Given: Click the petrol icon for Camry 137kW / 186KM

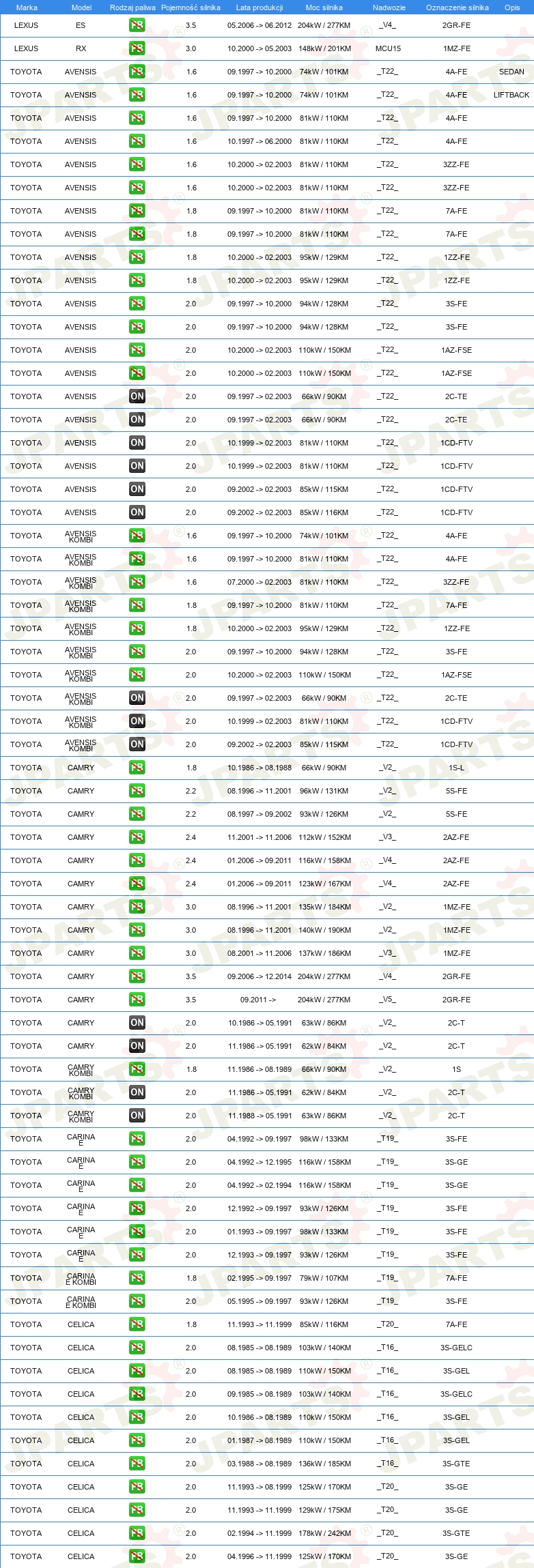Looking at the screenshot, I should 137,953.
